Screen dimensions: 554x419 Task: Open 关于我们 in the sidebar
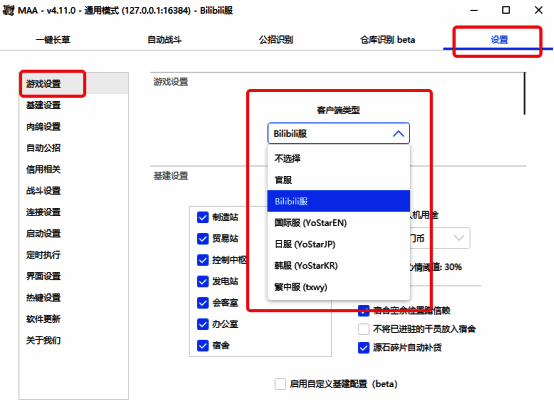[x=73, y=340]
